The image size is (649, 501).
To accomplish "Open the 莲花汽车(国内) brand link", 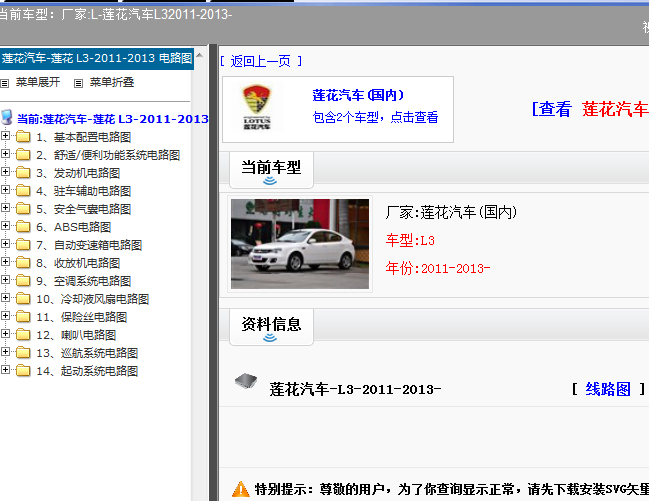I will tap(358, 95).
